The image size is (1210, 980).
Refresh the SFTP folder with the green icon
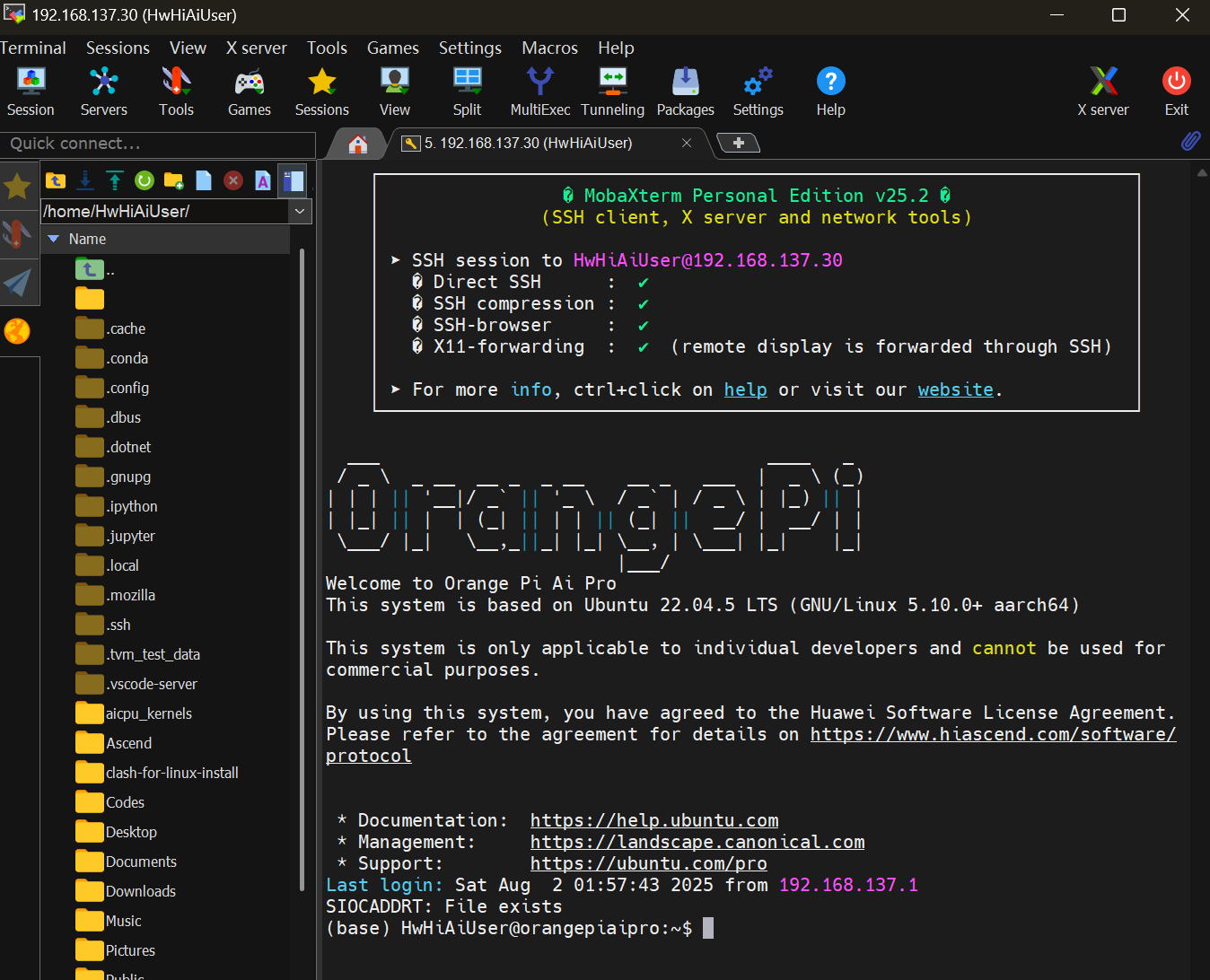point(145,180)
